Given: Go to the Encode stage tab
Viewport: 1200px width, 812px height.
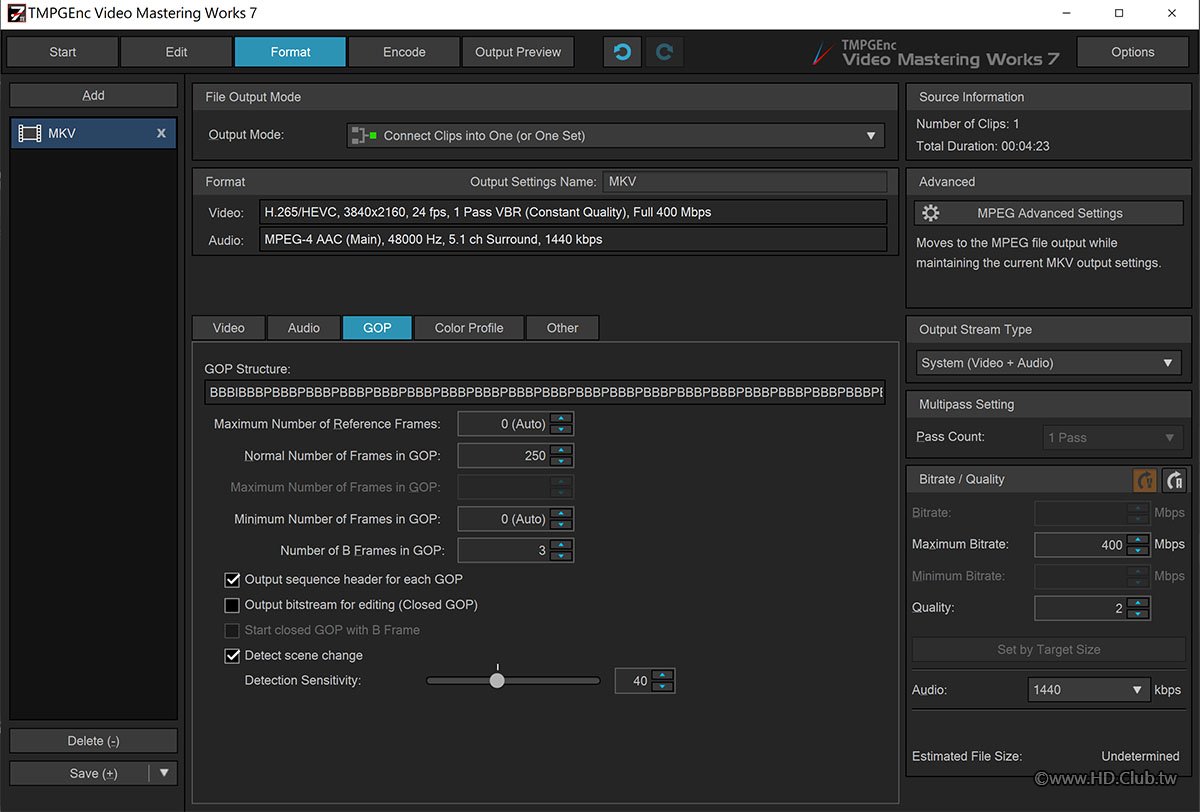Looking at the screenshot, I should [x=404, y=52].
